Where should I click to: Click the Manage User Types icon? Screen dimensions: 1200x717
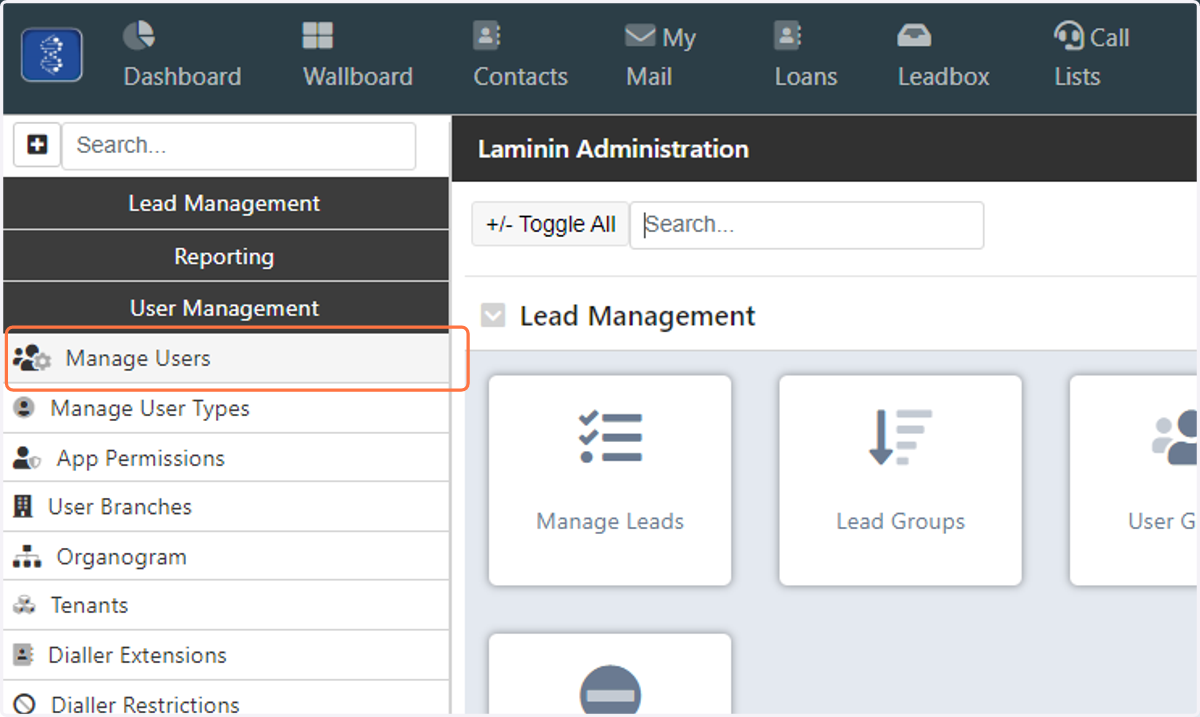[25, 408]
